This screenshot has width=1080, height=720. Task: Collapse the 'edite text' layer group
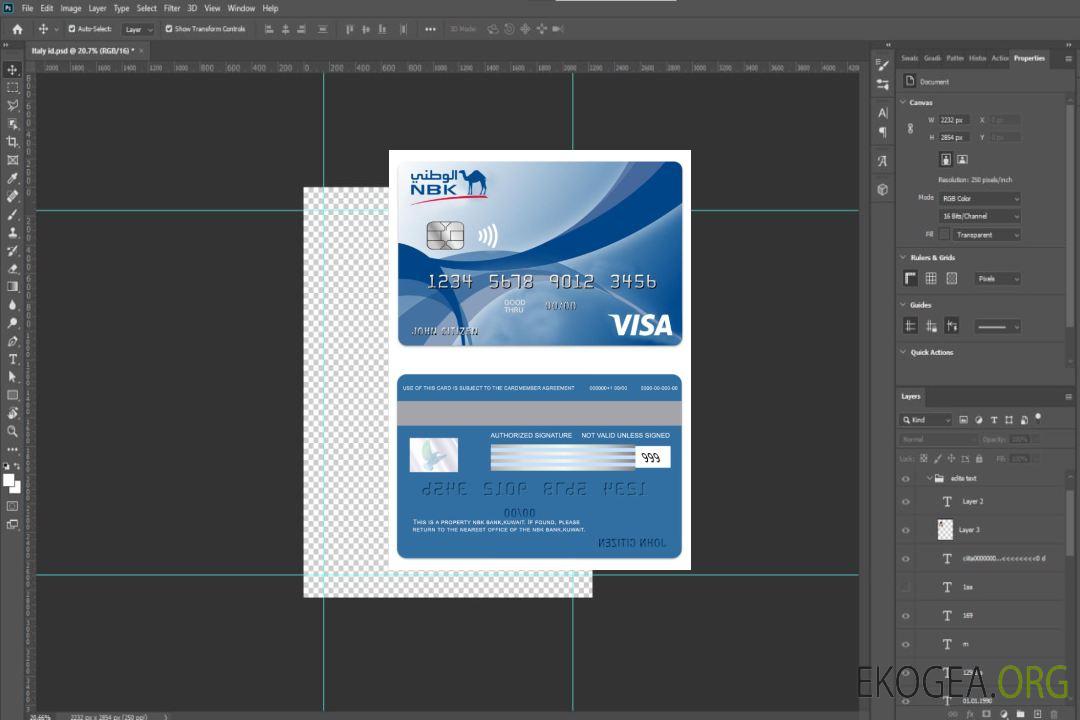tap(929, 478)
